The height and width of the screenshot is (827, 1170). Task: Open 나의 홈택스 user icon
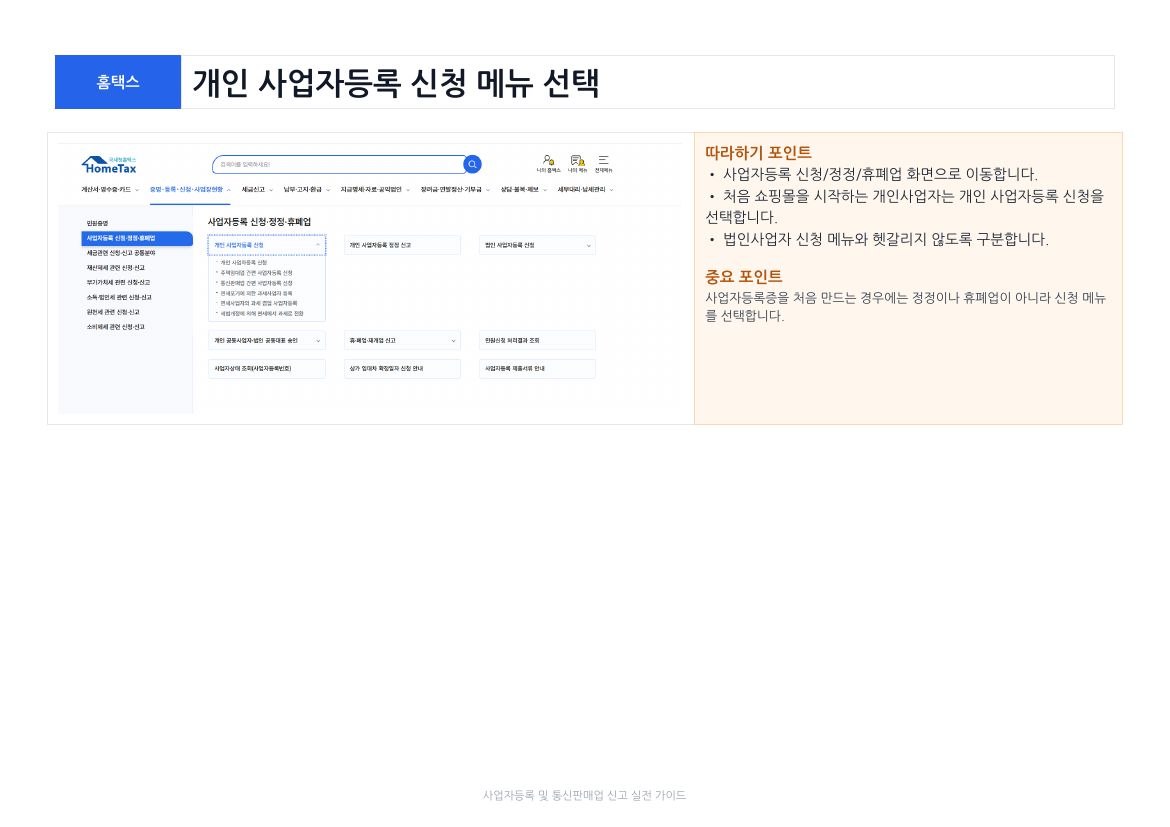coord(548,163)
